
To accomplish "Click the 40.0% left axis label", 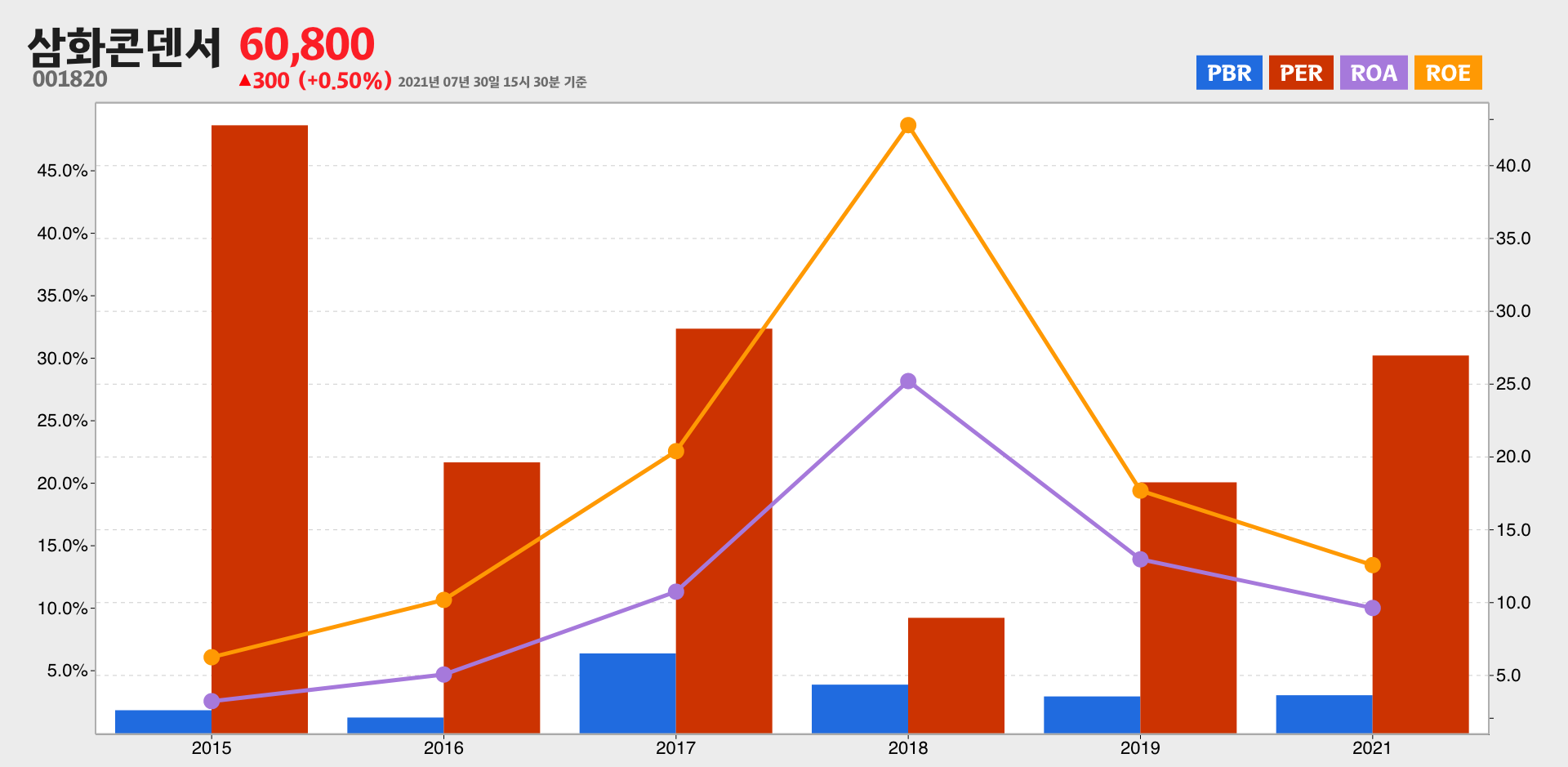I will [x=62, y=234].
